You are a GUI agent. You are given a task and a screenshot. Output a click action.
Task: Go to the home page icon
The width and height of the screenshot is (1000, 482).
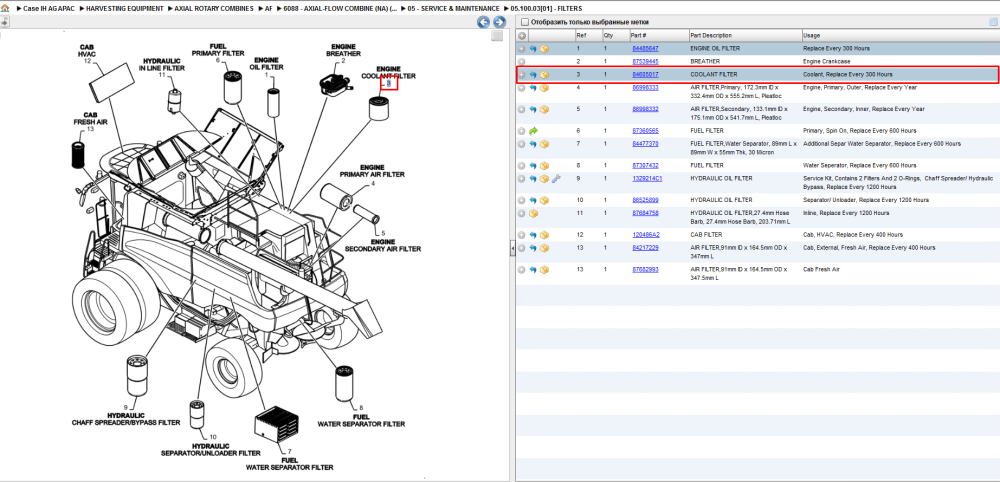(5, 8)
